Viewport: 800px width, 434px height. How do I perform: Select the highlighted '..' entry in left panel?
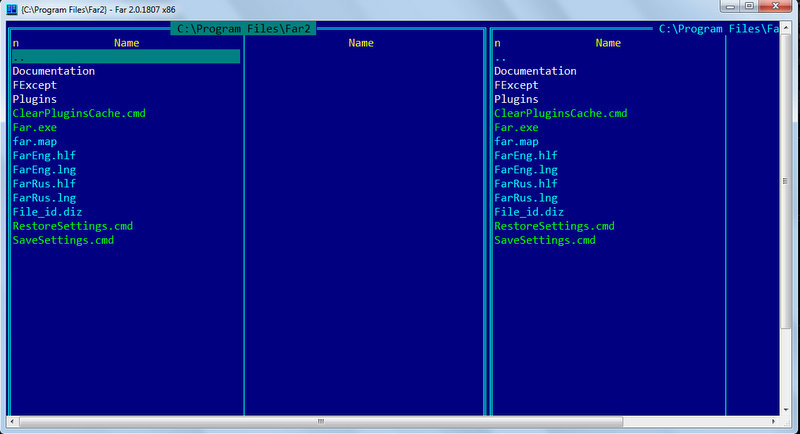(126, 57)
